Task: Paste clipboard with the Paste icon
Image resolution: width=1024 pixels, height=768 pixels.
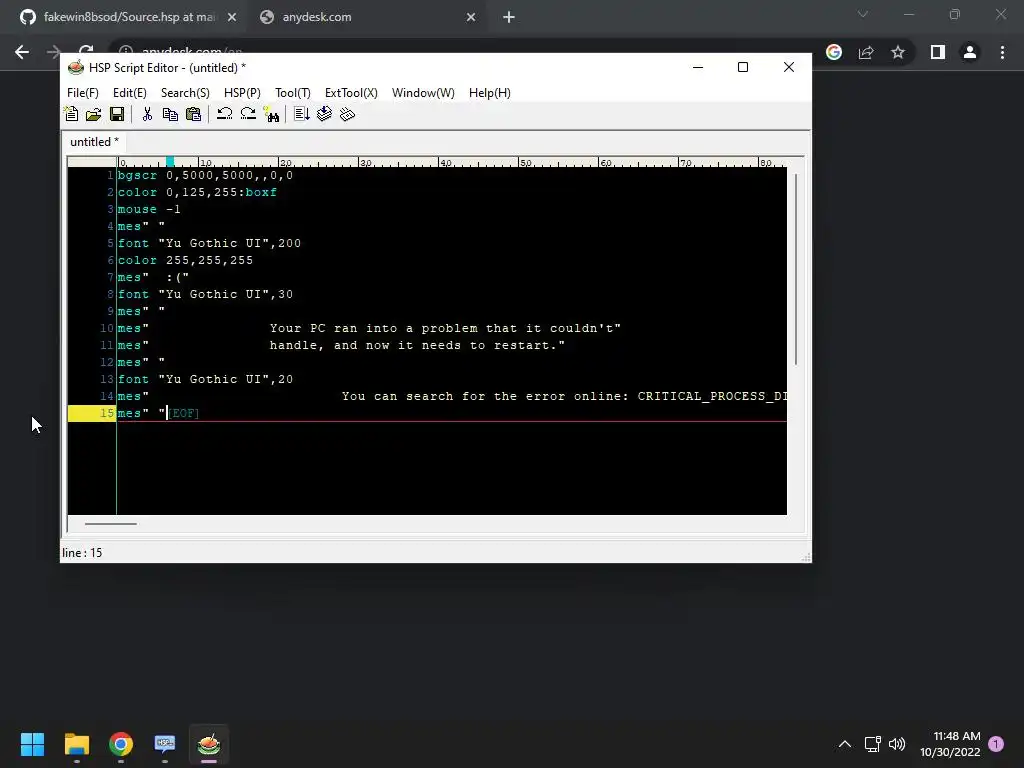Action: coord(193,114)
